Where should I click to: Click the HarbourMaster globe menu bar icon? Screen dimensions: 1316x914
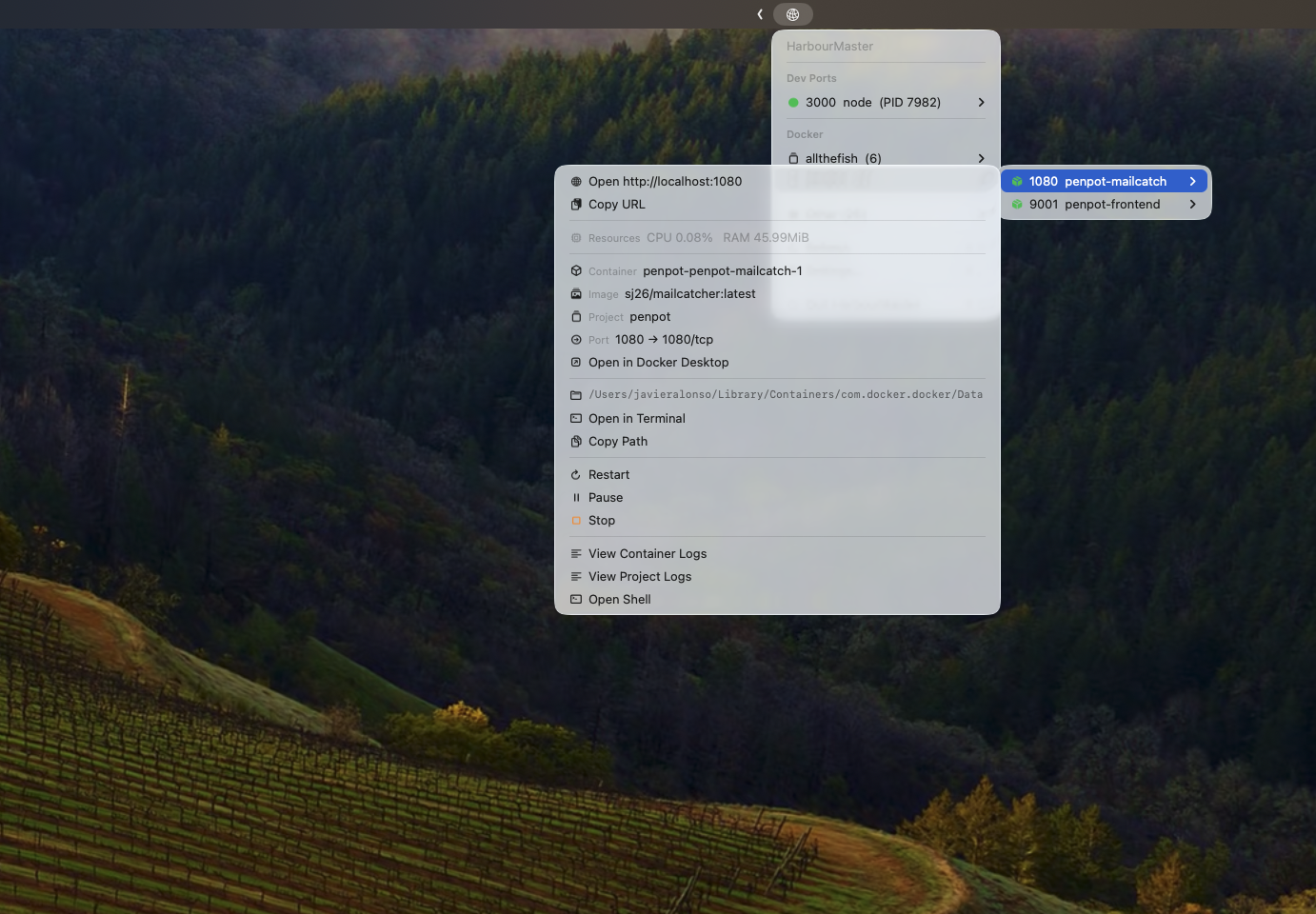[x=792, y=14]
